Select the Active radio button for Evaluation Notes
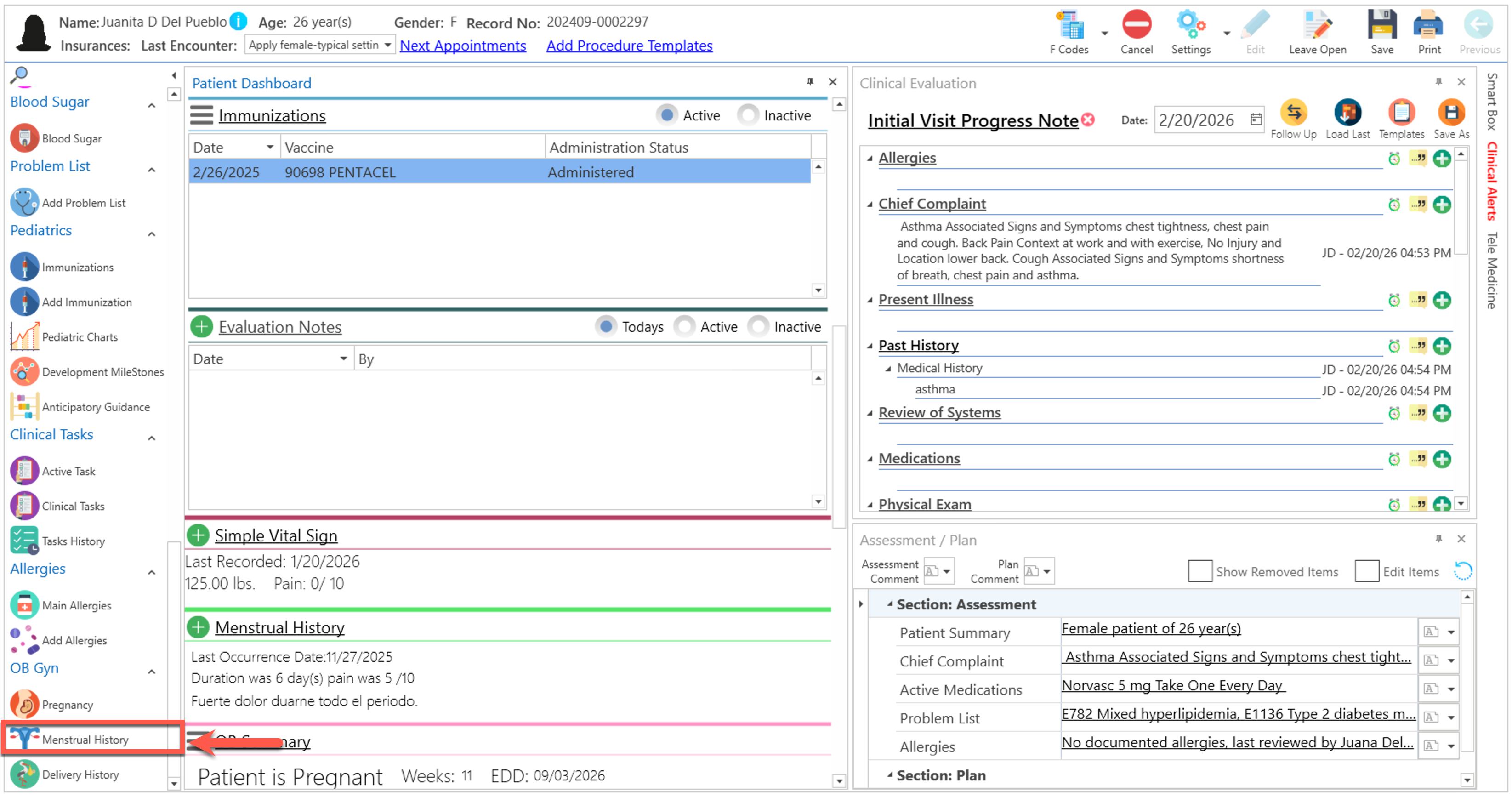 click(684, 326)
